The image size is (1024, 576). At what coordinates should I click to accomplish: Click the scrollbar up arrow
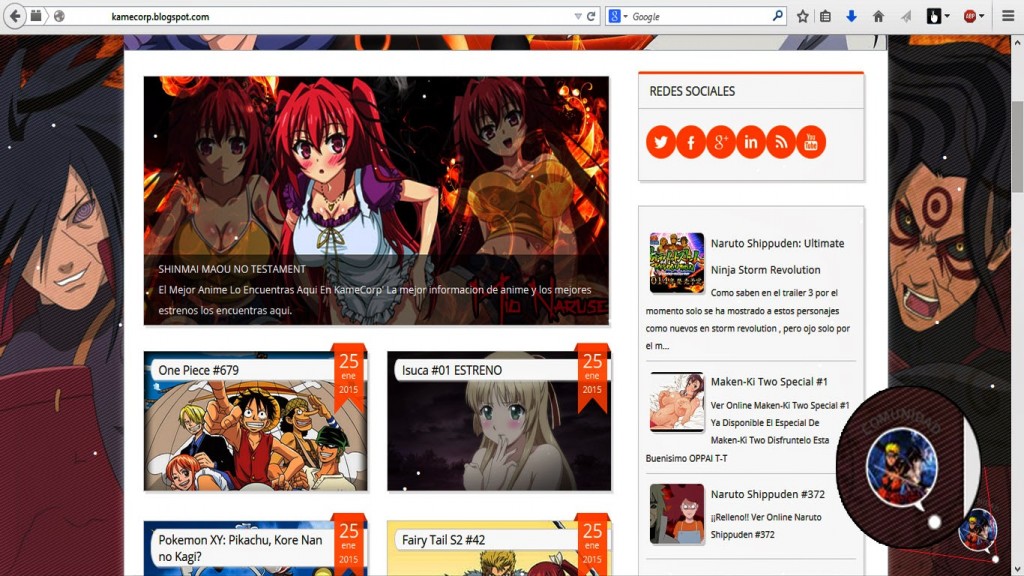coord(1017,43)
